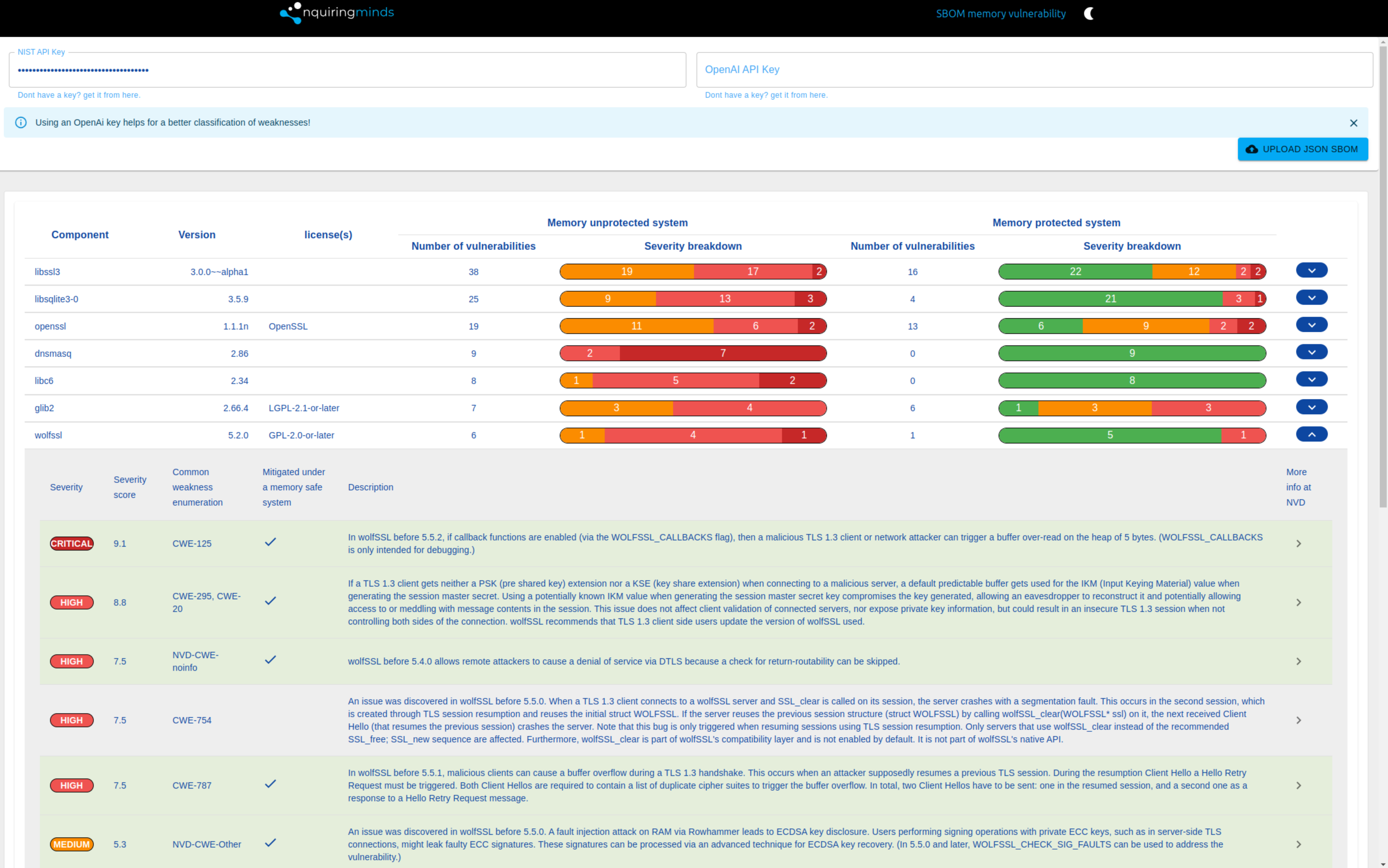Click Memory protected system header
Screen dimensions: 1388x868
[1056, 223]
